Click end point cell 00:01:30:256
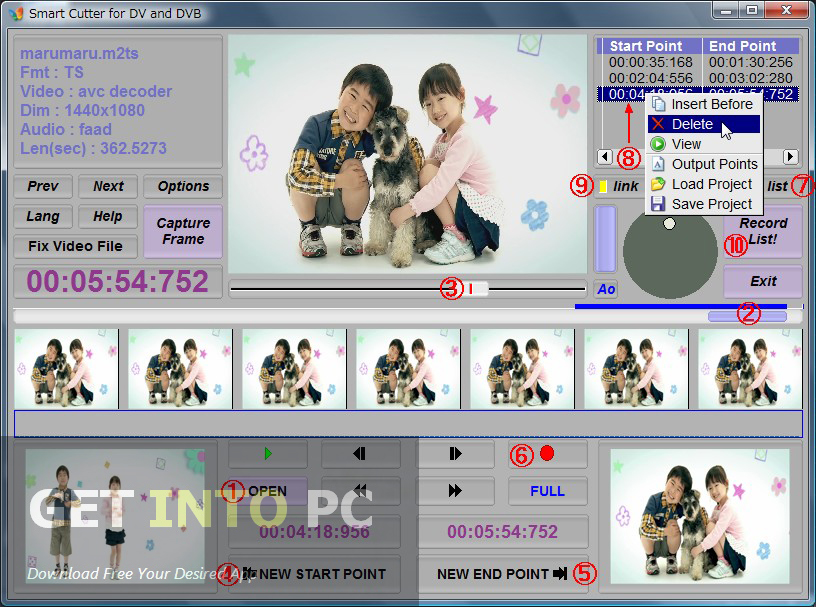The height and width of the screenshot is (607, 816). [x=750, y=62]
